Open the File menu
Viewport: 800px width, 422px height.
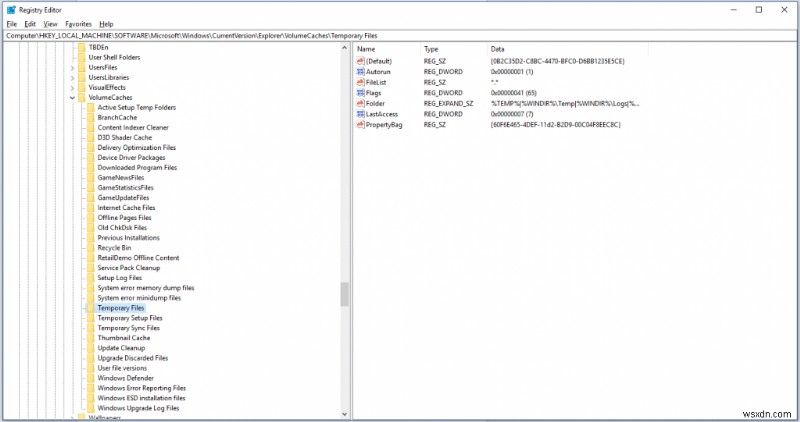click(x=11, y=24)
